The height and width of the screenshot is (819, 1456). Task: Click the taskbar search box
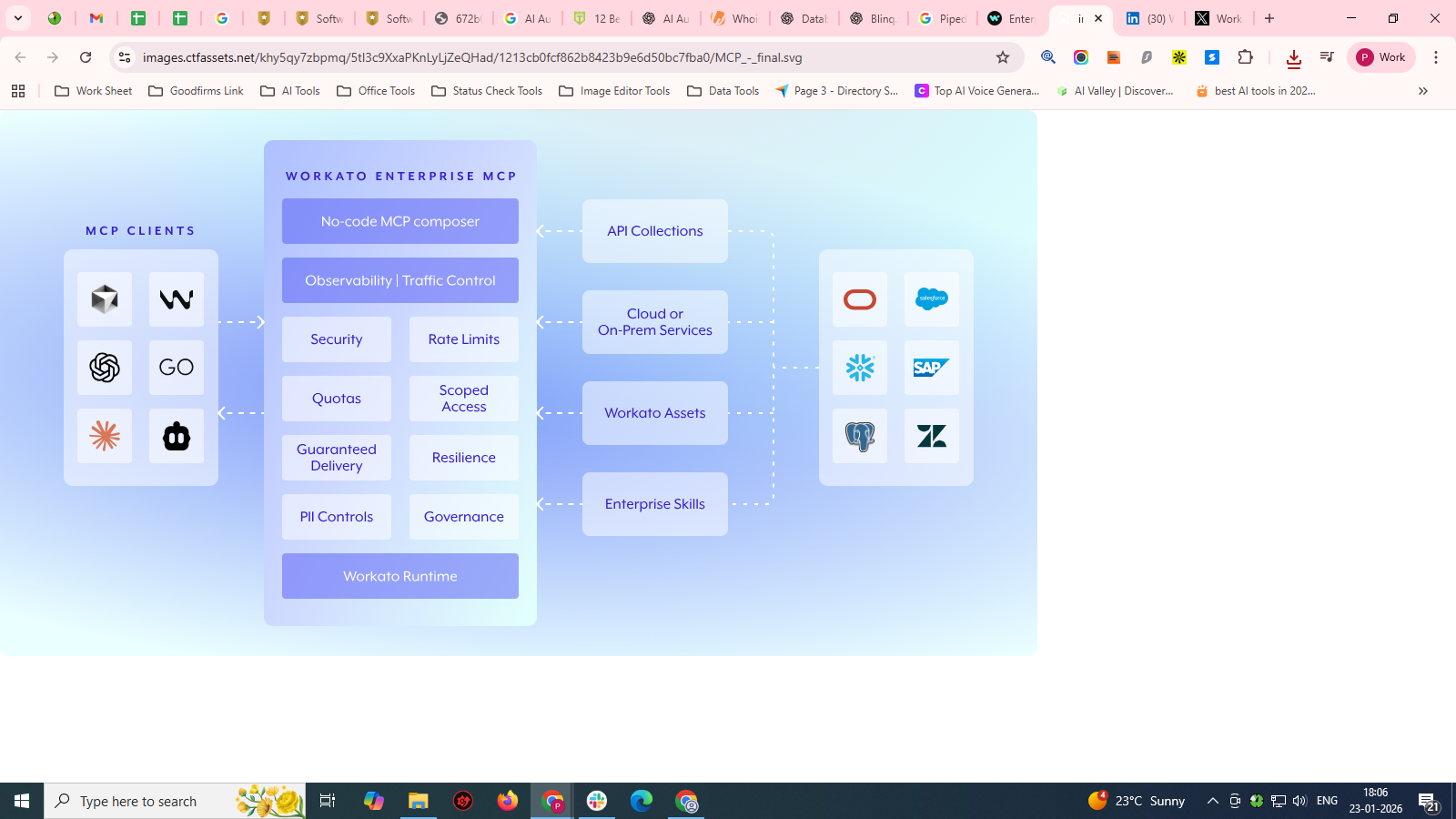[175, 801]
